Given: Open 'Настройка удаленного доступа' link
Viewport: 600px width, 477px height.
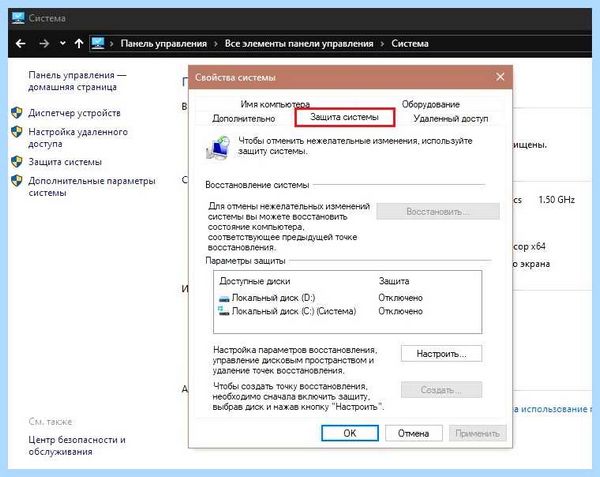Looking at the screenshot, I should pyautogui.click(x=78, y=138).
